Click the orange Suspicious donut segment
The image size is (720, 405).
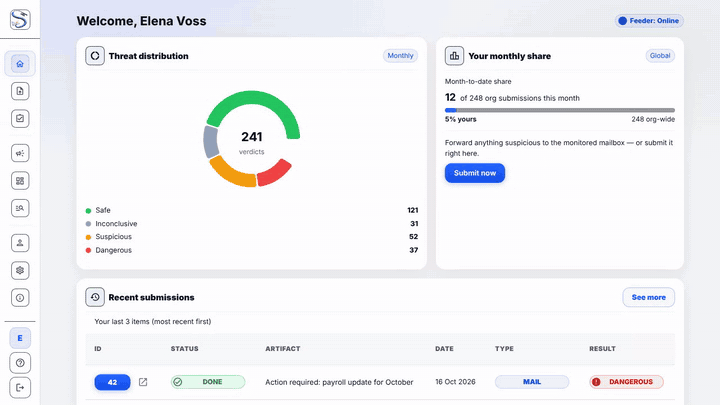pos(231,174)
